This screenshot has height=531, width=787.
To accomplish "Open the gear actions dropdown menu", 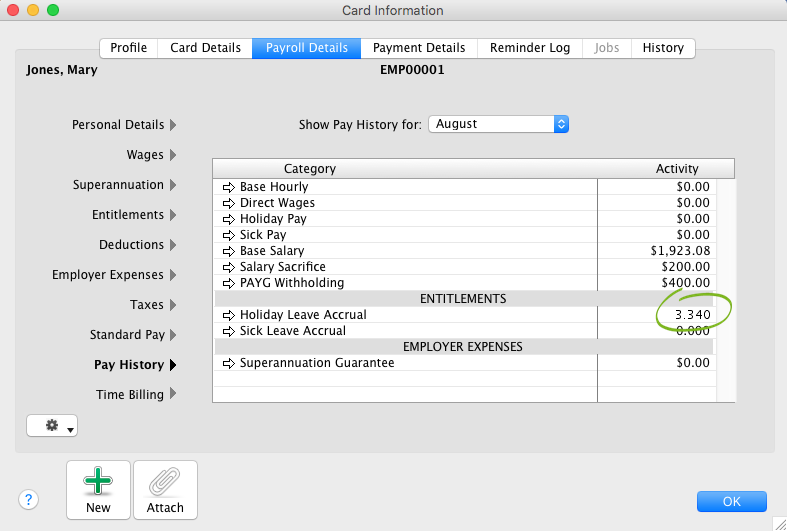I will (52, 425).
